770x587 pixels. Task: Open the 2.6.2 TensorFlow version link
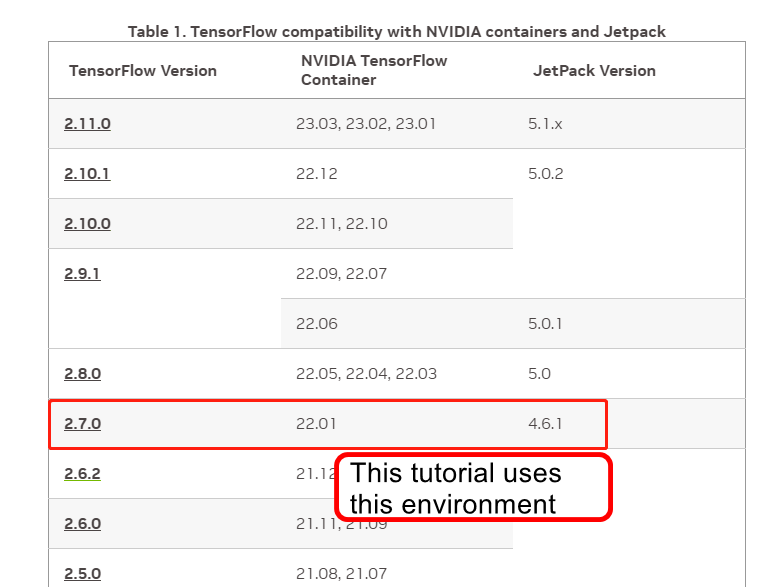coord(82,474)
